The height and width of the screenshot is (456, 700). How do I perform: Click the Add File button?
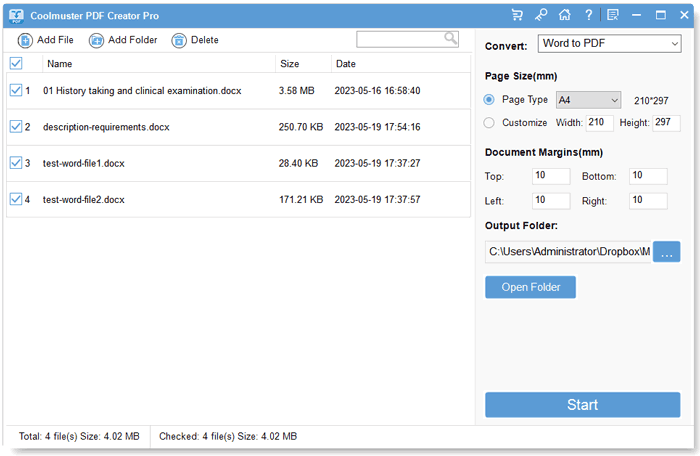tap(46, 40)
